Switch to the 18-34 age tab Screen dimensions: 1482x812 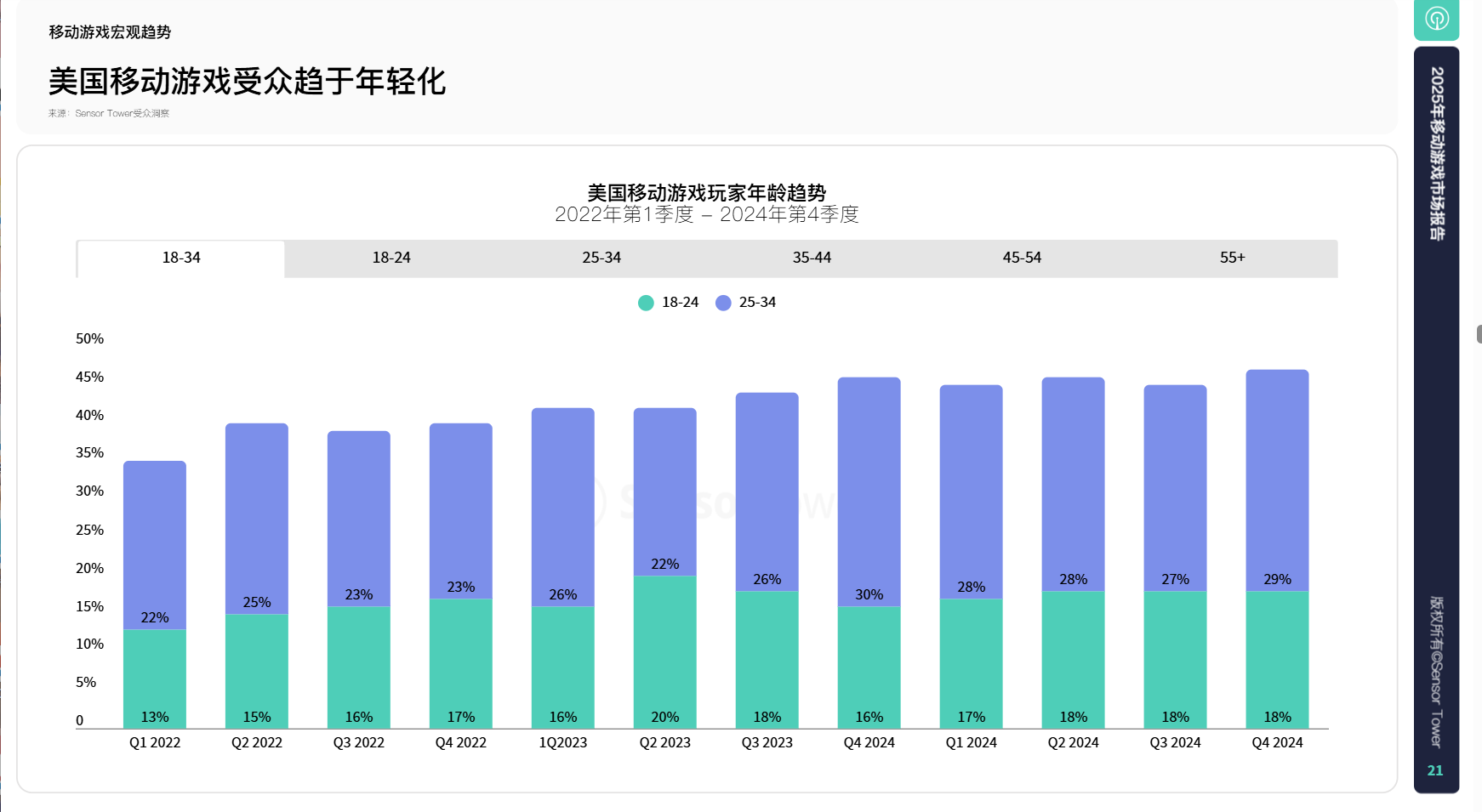(x=181, y=258)
